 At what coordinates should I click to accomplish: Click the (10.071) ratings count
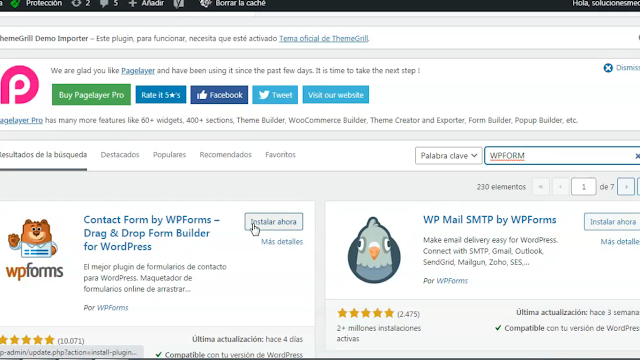coord(71,341)
